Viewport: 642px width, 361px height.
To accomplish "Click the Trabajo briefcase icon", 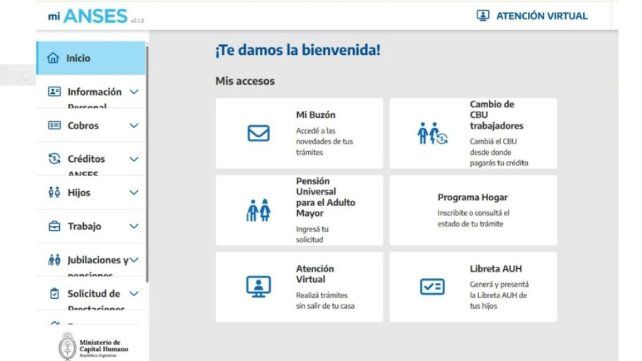I will click(x=54, y=226).
